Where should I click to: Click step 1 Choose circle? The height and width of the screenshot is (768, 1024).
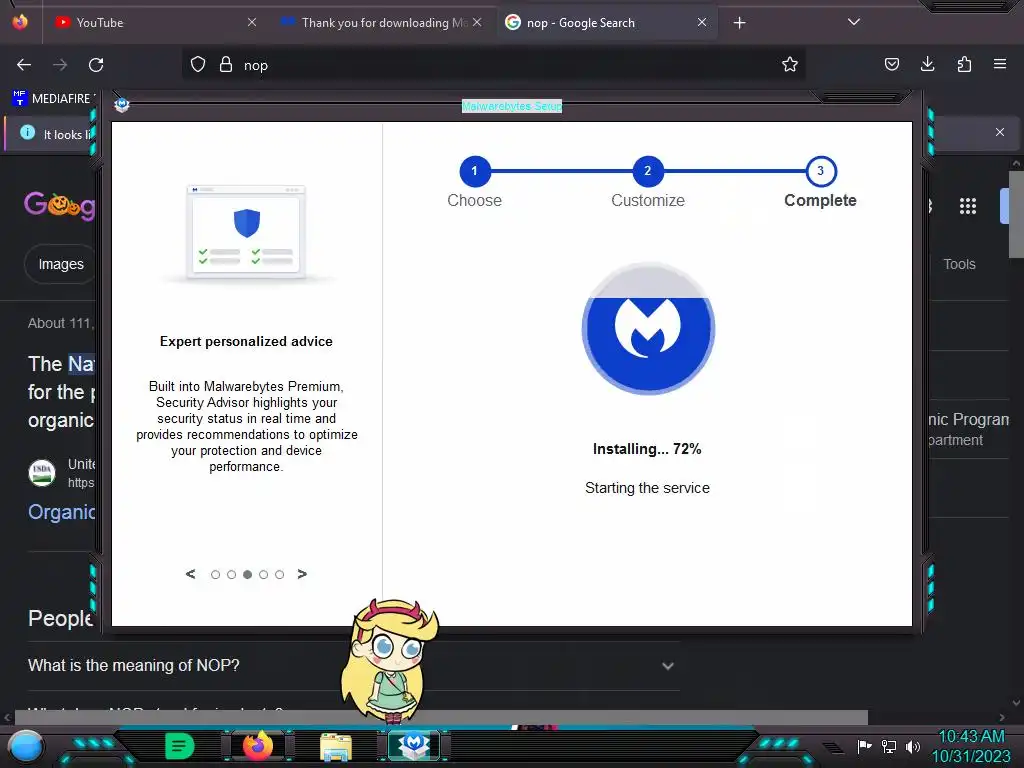point(475,171)
